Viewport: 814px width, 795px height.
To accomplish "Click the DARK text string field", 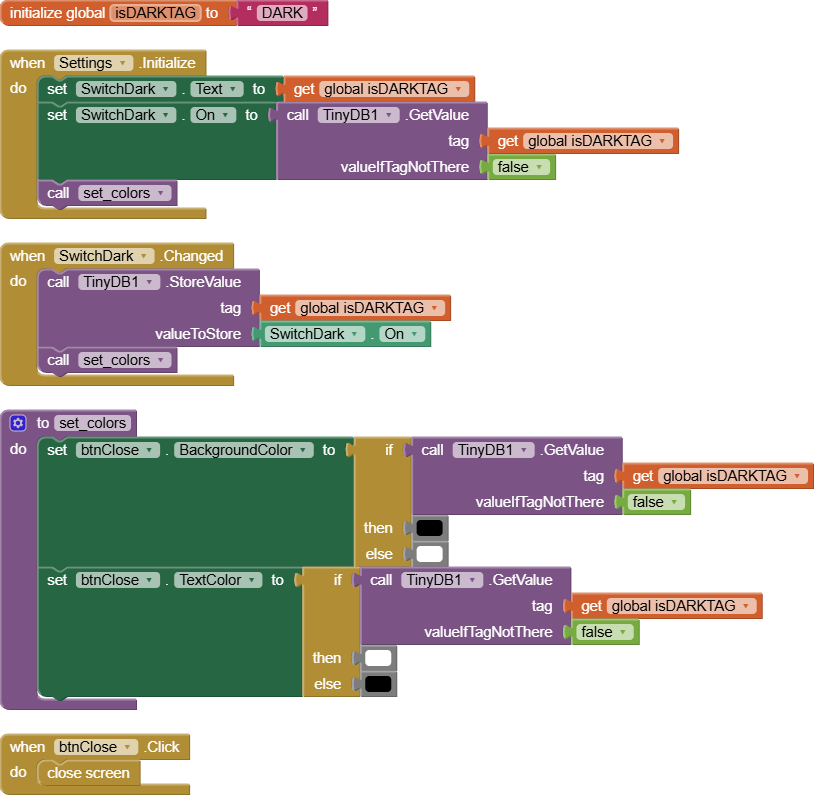I will pos(280,13).
